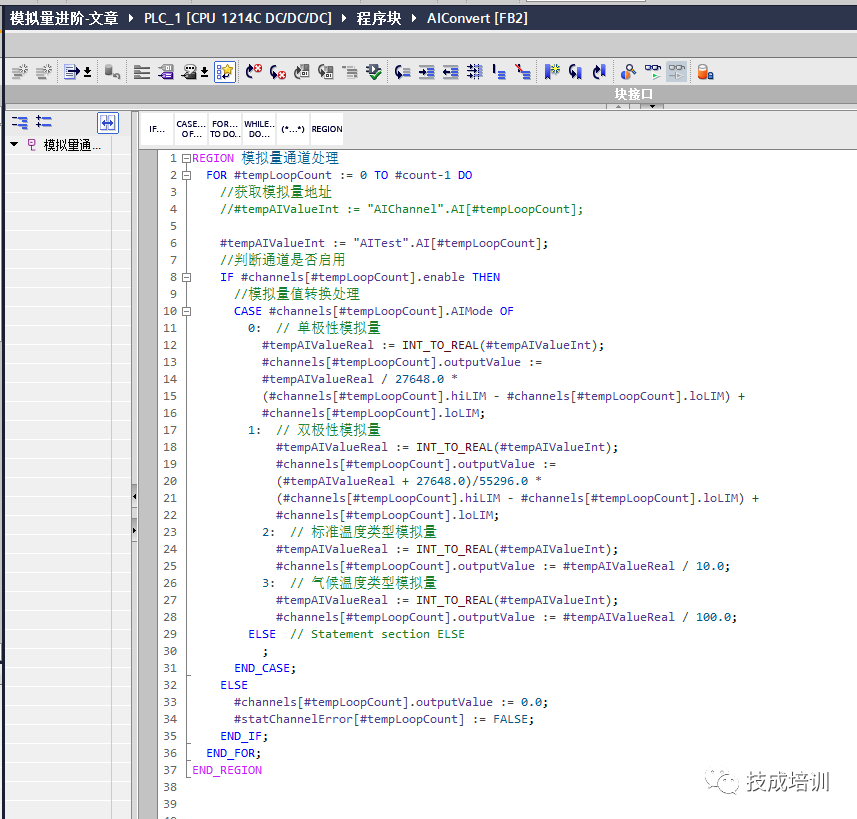Click 100.0 value on line 28

click(x=713, y=617)
